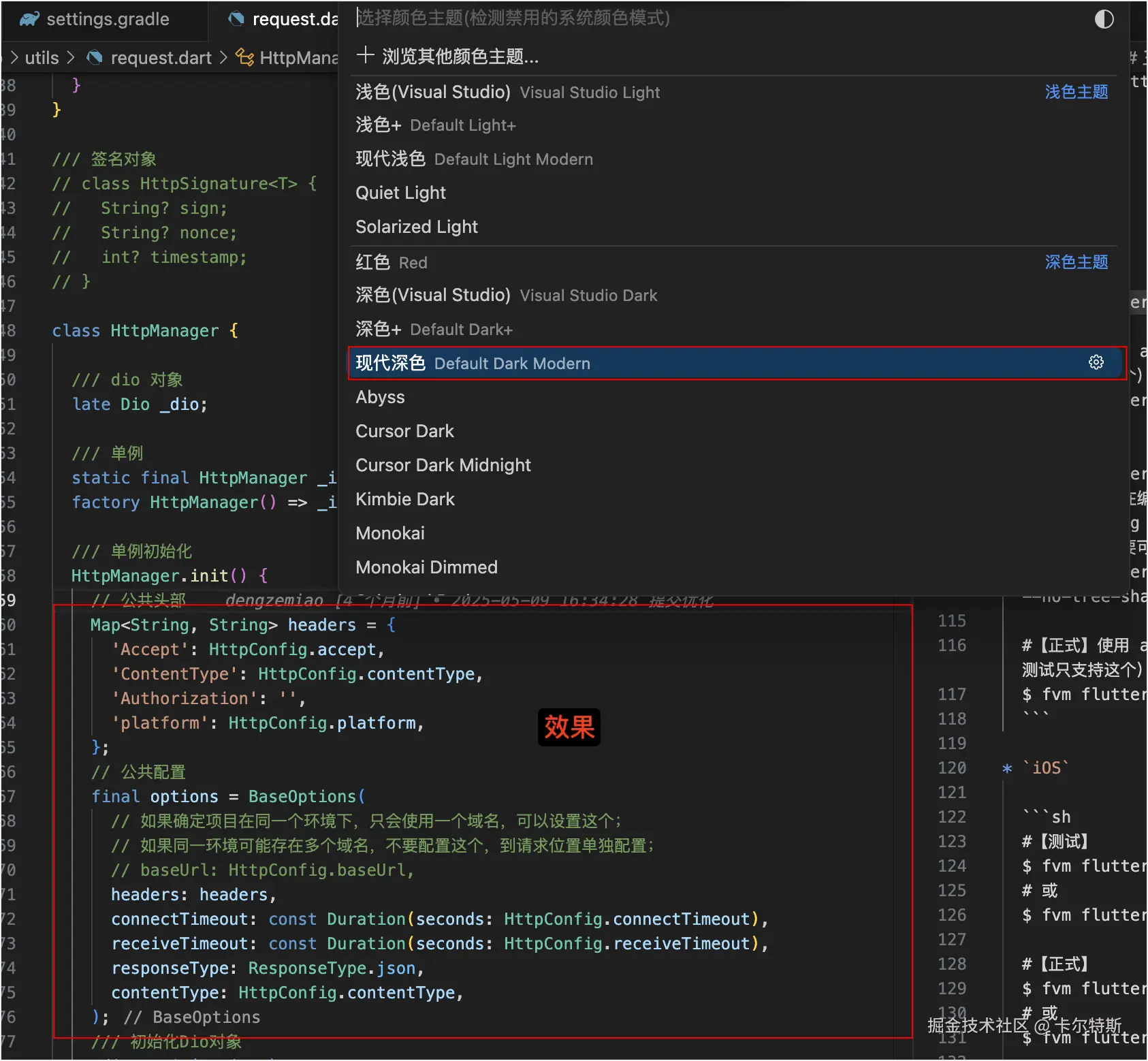Click the '// int? timestamp;' comment line
The height and width of the screenshot is (1061, 1148).
[150, 257]
